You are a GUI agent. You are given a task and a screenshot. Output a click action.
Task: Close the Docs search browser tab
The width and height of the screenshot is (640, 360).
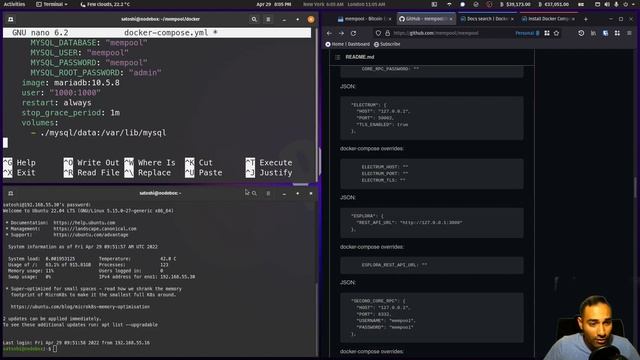(512, 19)
